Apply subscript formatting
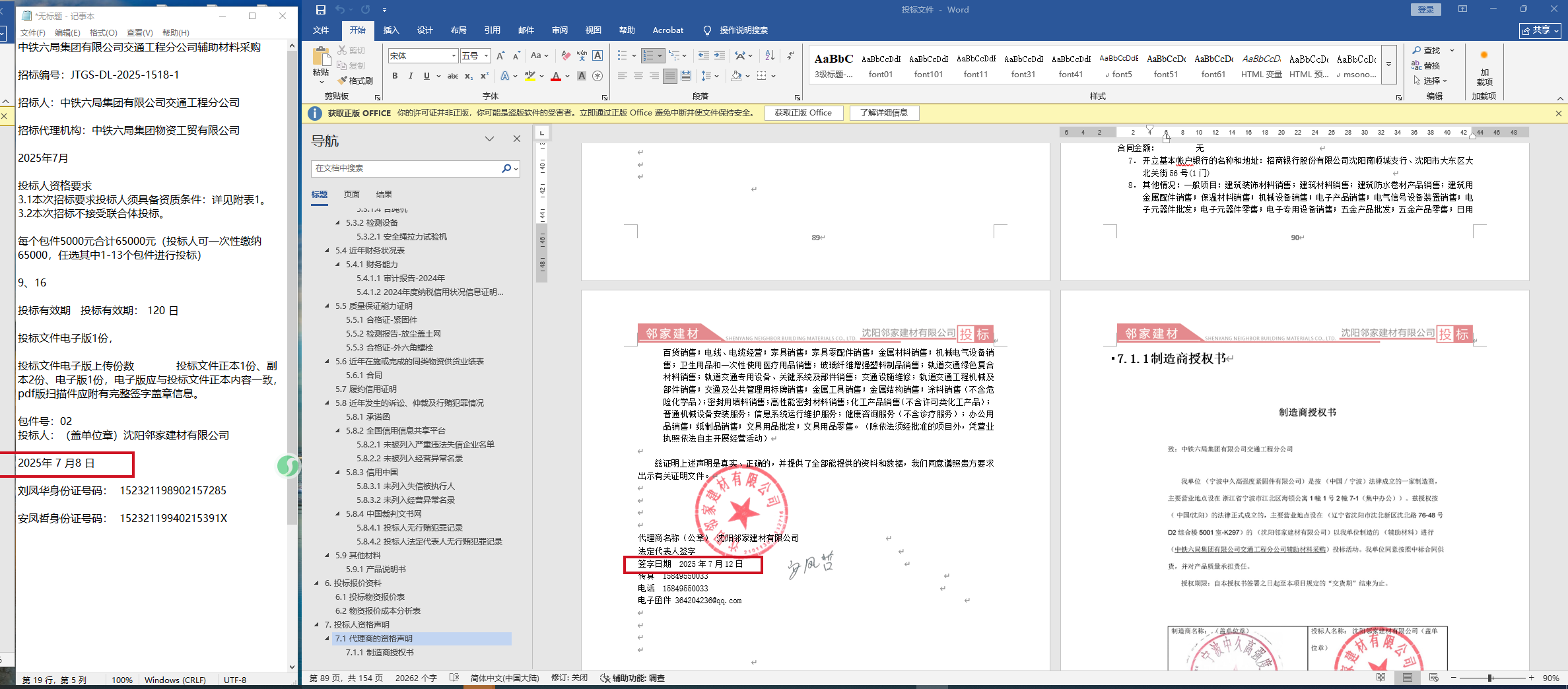The width and height of the screenshot is (1568, 689). [469, 76]
